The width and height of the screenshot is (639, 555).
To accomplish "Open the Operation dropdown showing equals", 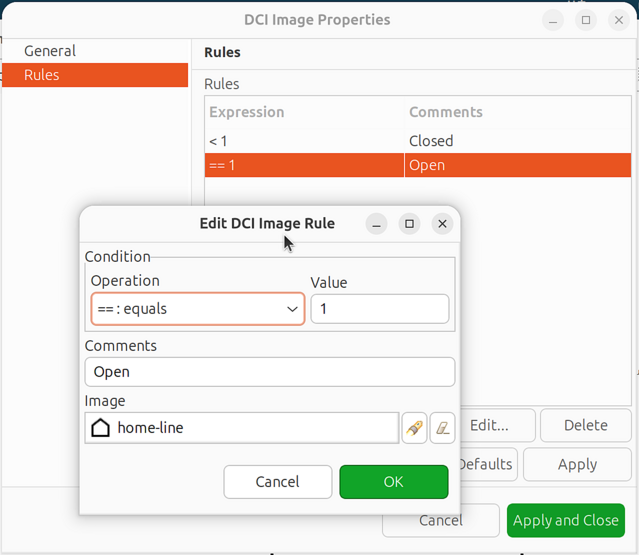I will [x=197, y=309].
